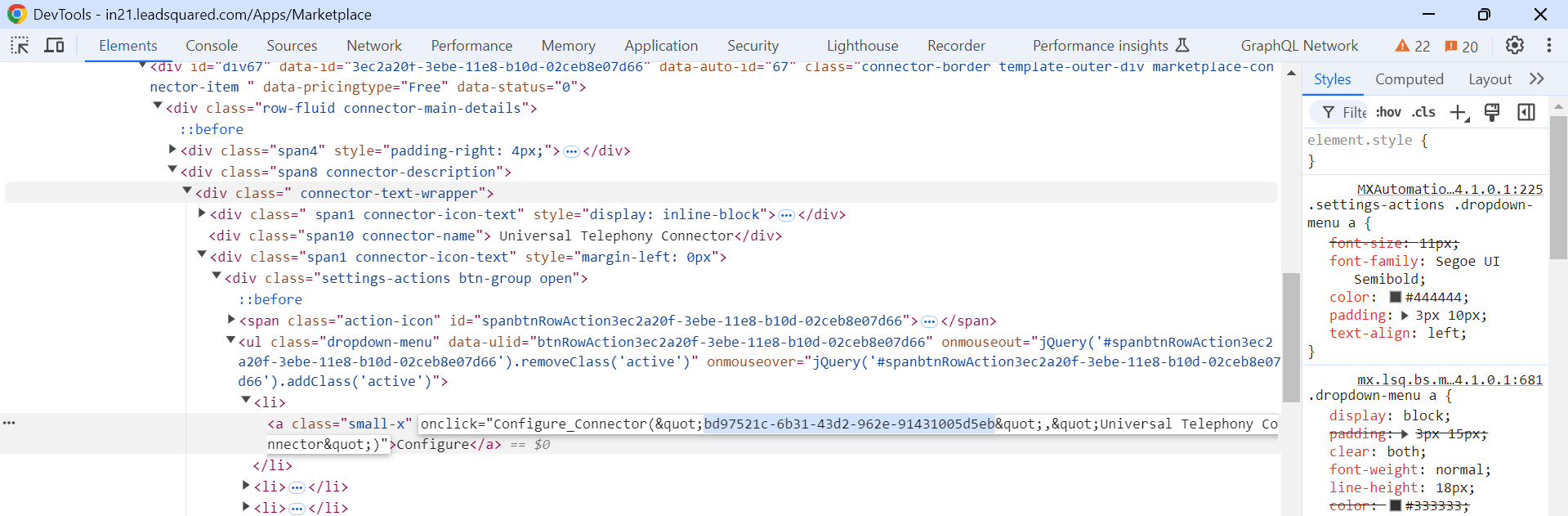Open the Computed styles tab
The height and width of the screenshot is (516, 1568).
pos(1409,79)
